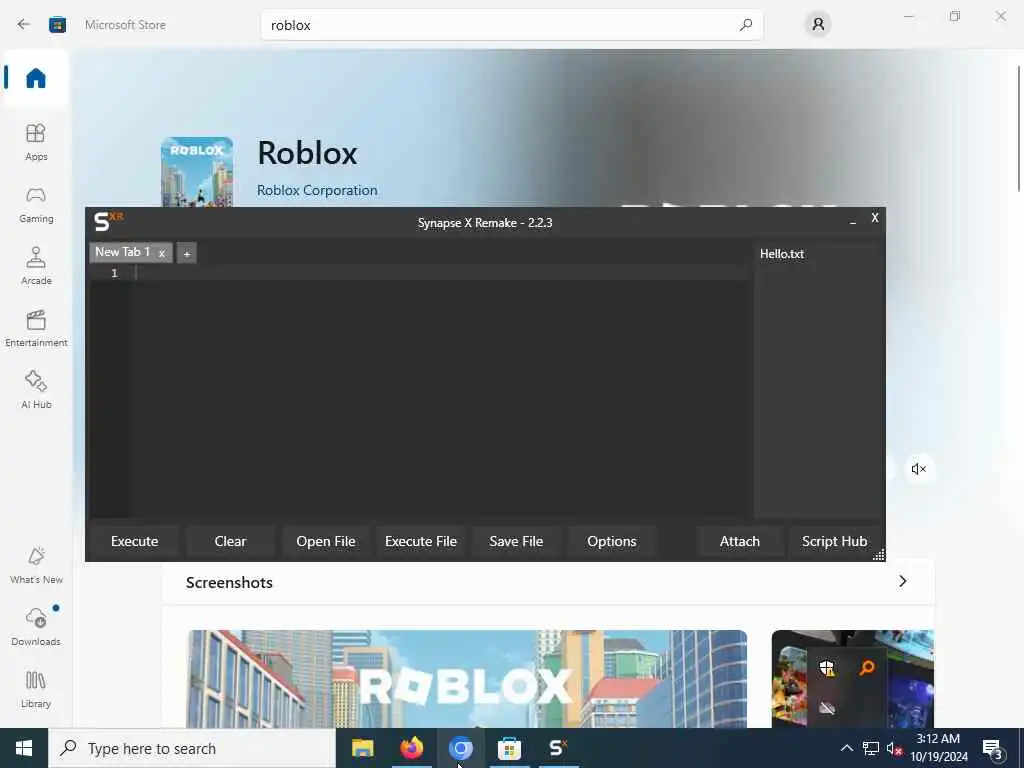This screenshot has height=768, width=1024.
Task: Add a new script tab in Synapse X
Action: tap(187, 253)
